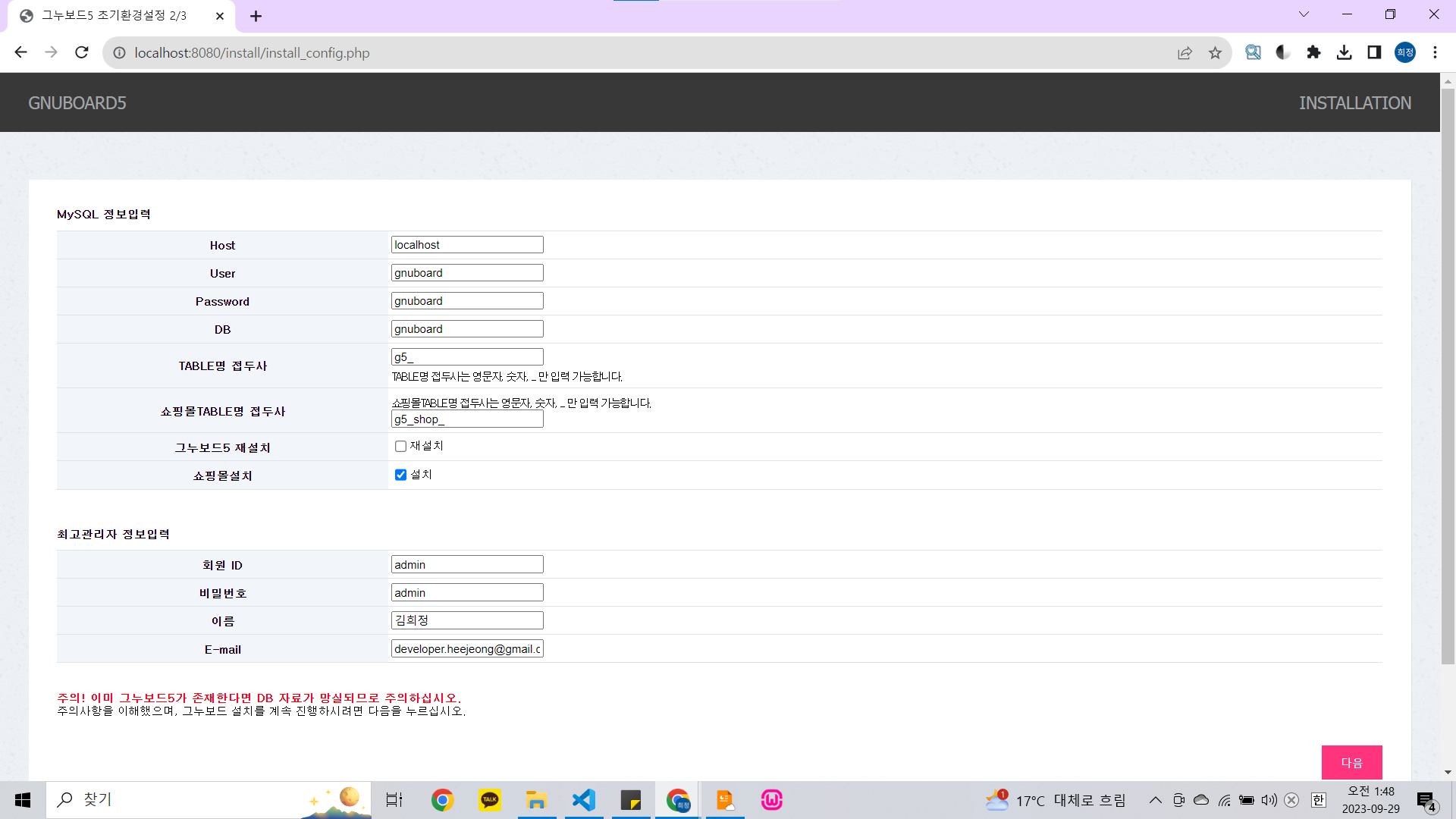Click the MySQL Password input field
Screen dimensions: 1456x819
(x=467, y=301)
